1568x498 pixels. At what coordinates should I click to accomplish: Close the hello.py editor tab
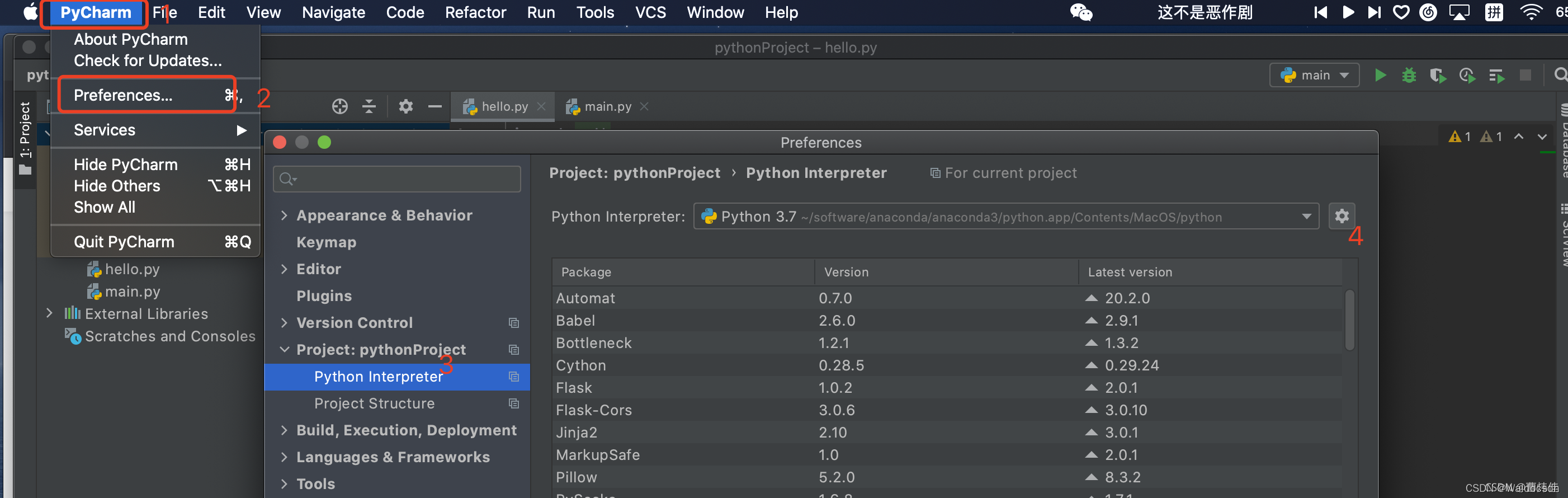coord(541,106)
